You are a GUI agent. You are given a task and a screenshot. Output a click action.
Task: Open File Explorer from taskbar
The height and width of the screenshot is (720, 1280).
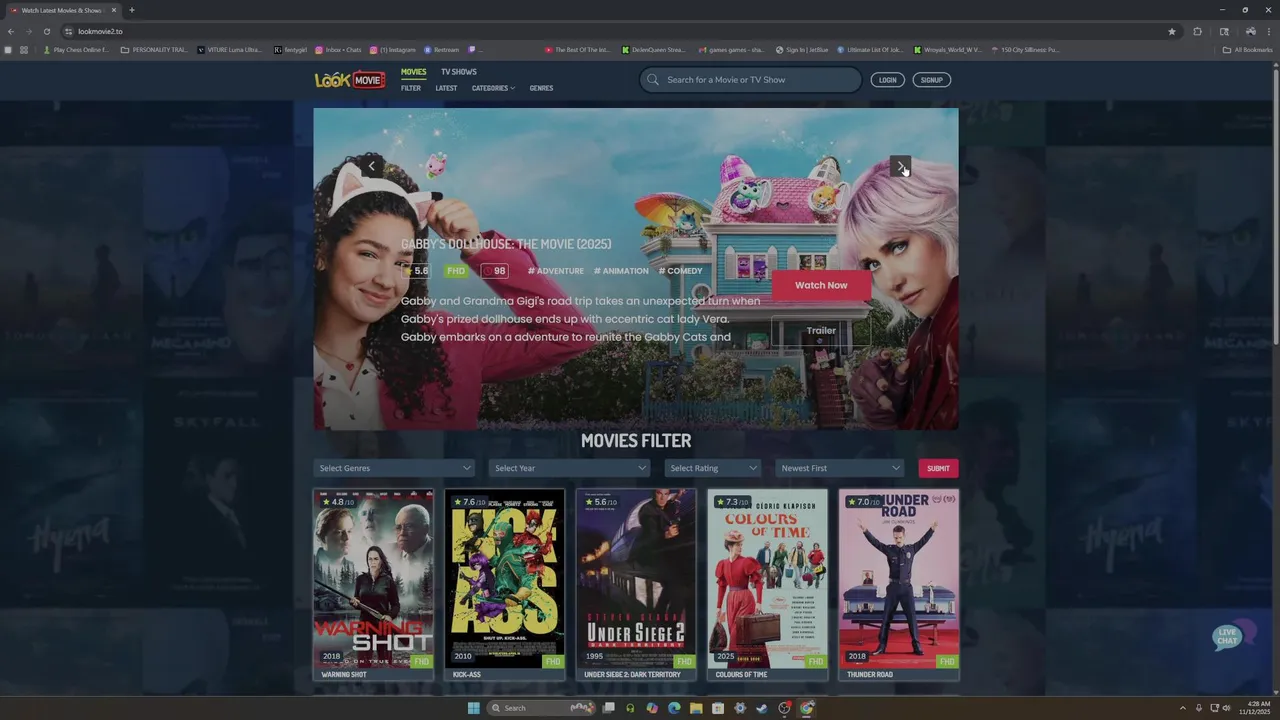[x=696, y=708]
